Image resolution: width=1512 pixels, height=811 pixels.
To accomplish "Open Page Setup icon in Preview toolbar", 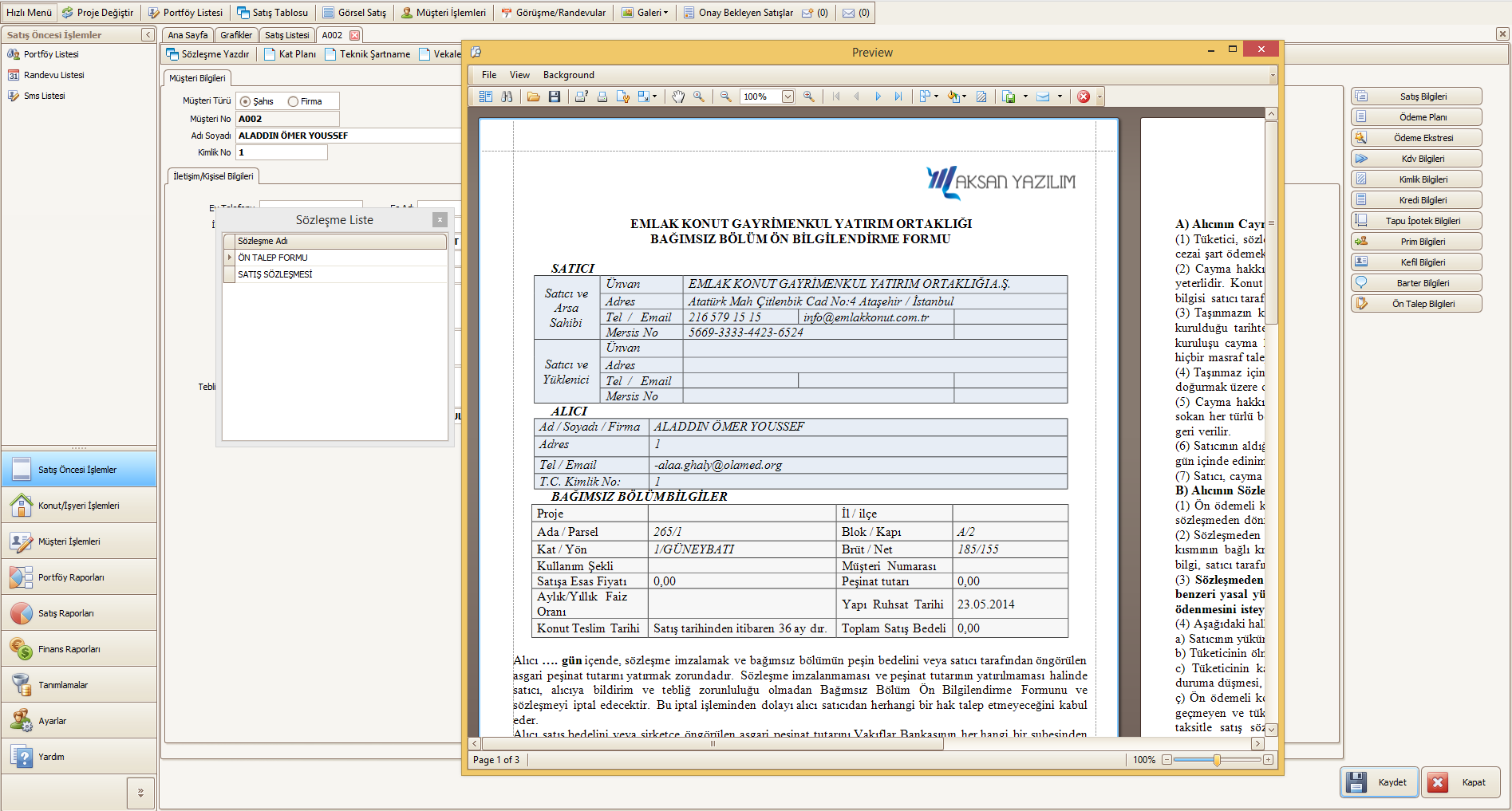I will [x=623, y=96].
